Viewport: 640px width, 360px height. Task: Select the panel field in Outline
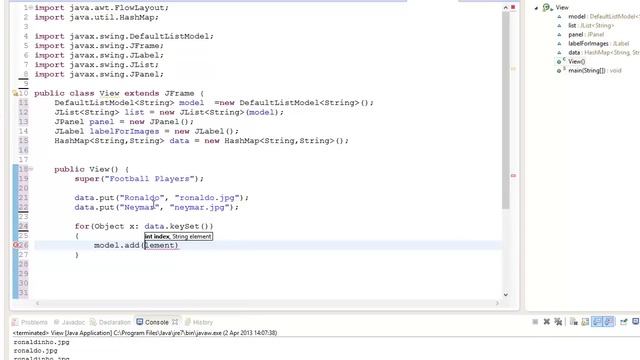586,34
